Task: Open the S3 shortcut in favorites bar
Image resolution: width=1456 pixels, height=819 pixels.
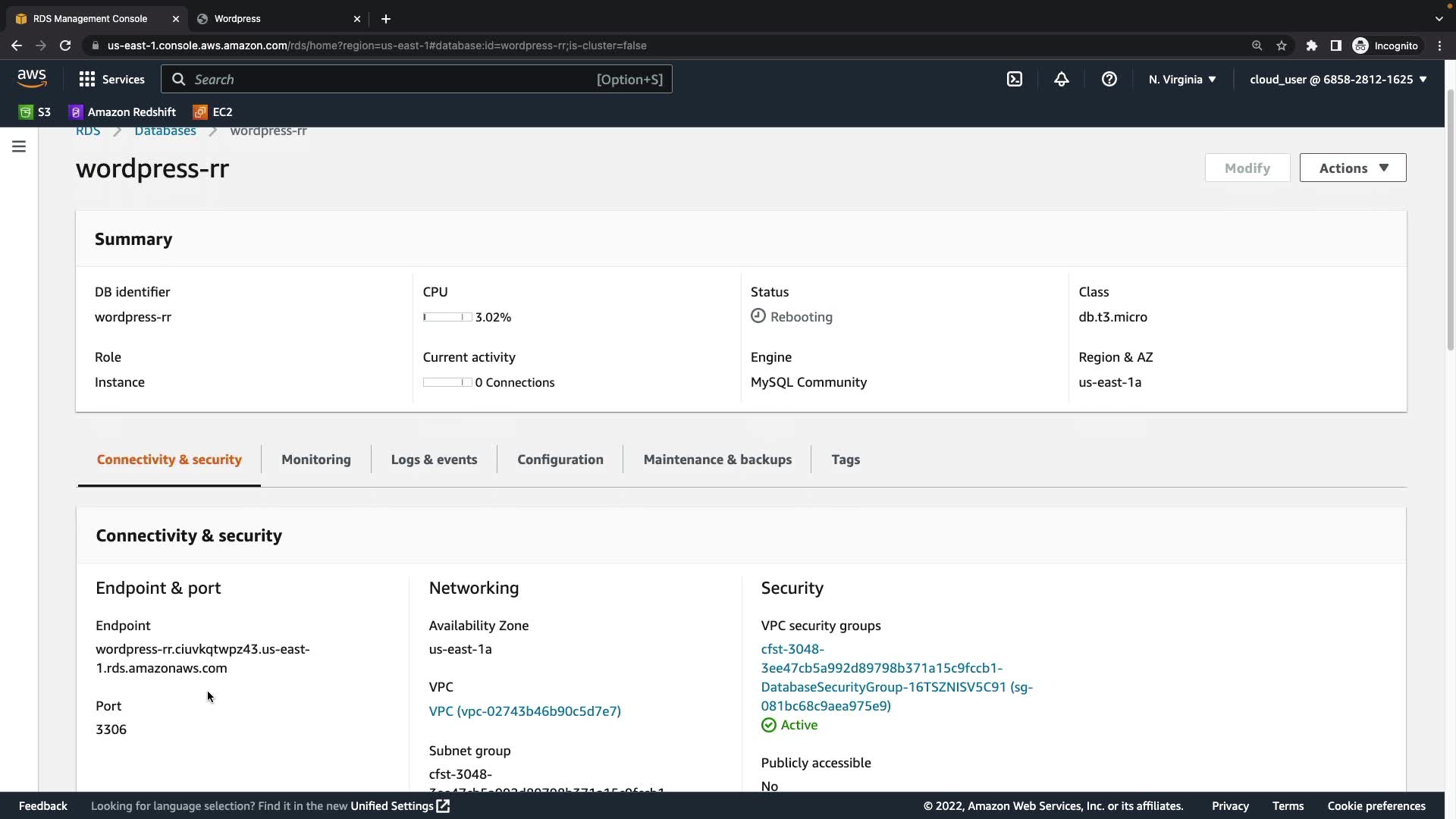Action: (35, 111)
